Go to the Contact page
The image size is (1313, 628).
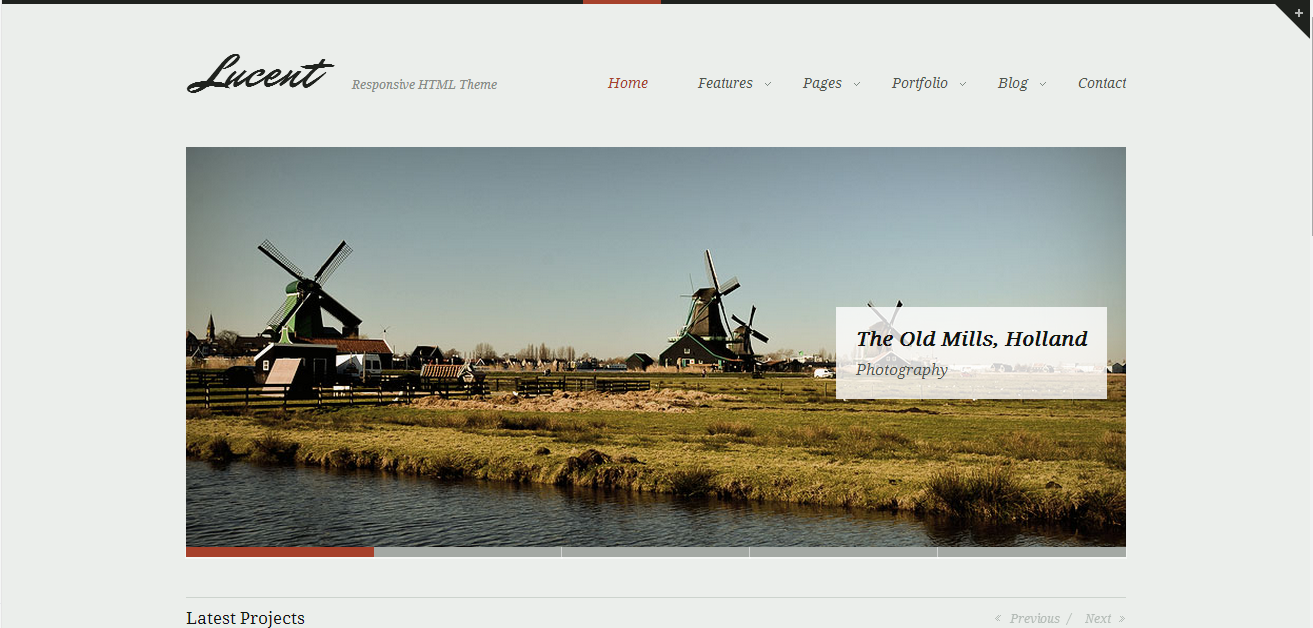pos(1102,83)
